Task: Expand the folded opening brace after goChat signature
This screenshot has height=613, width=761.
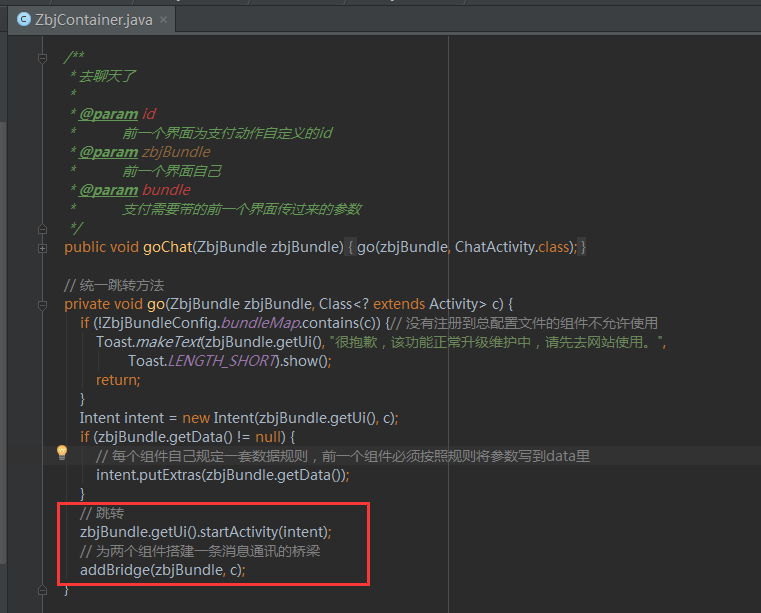Action: coord(350,248)
